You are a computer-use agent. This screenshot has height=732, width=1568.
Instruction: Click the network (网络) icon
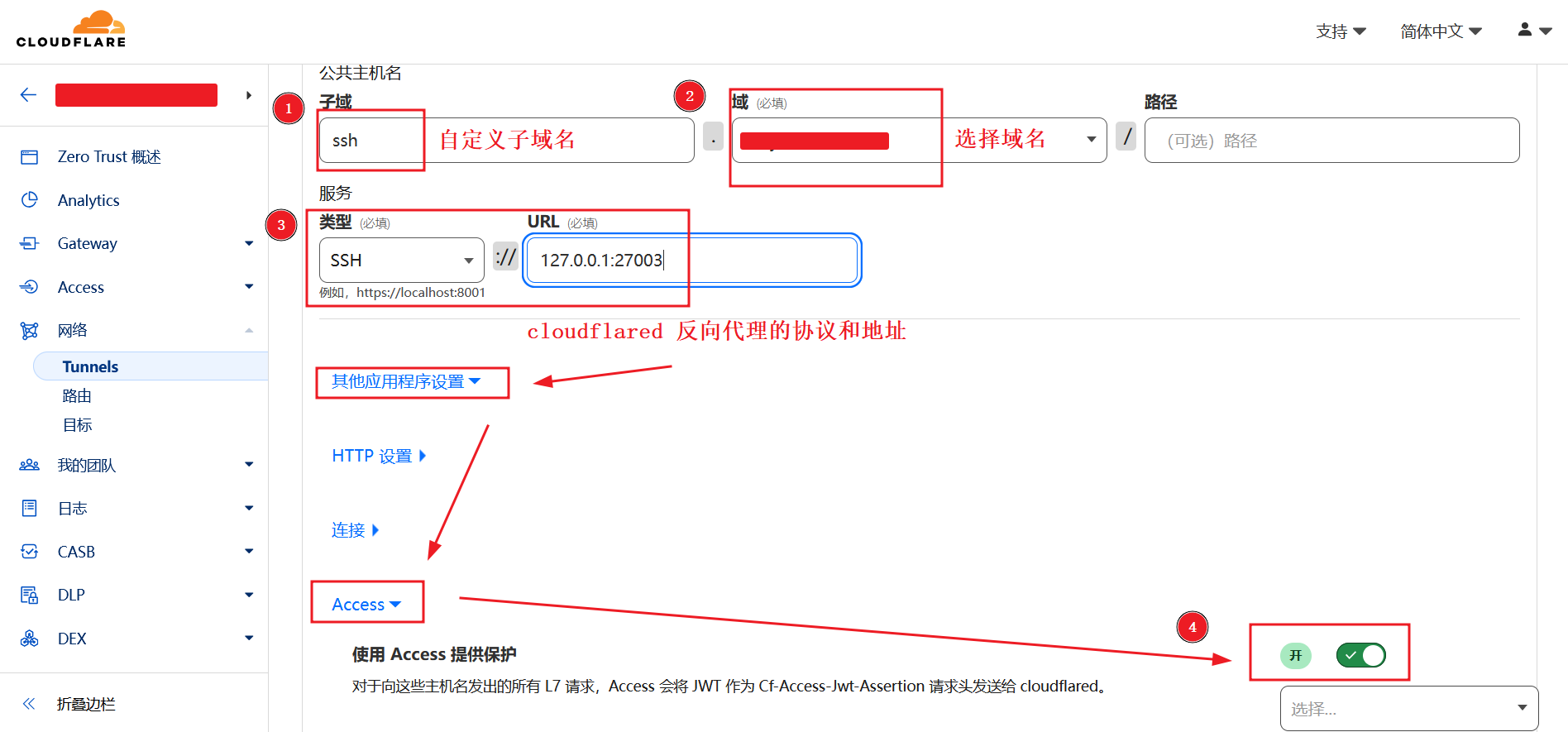(30, 331)
